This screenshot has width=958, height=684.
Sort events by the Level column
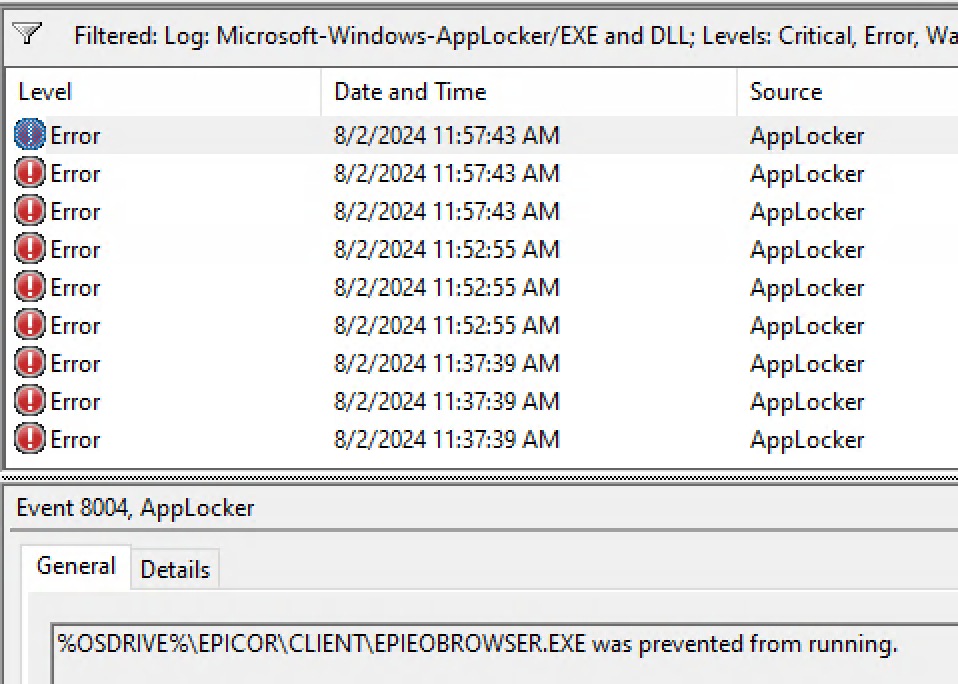(44, 91)
